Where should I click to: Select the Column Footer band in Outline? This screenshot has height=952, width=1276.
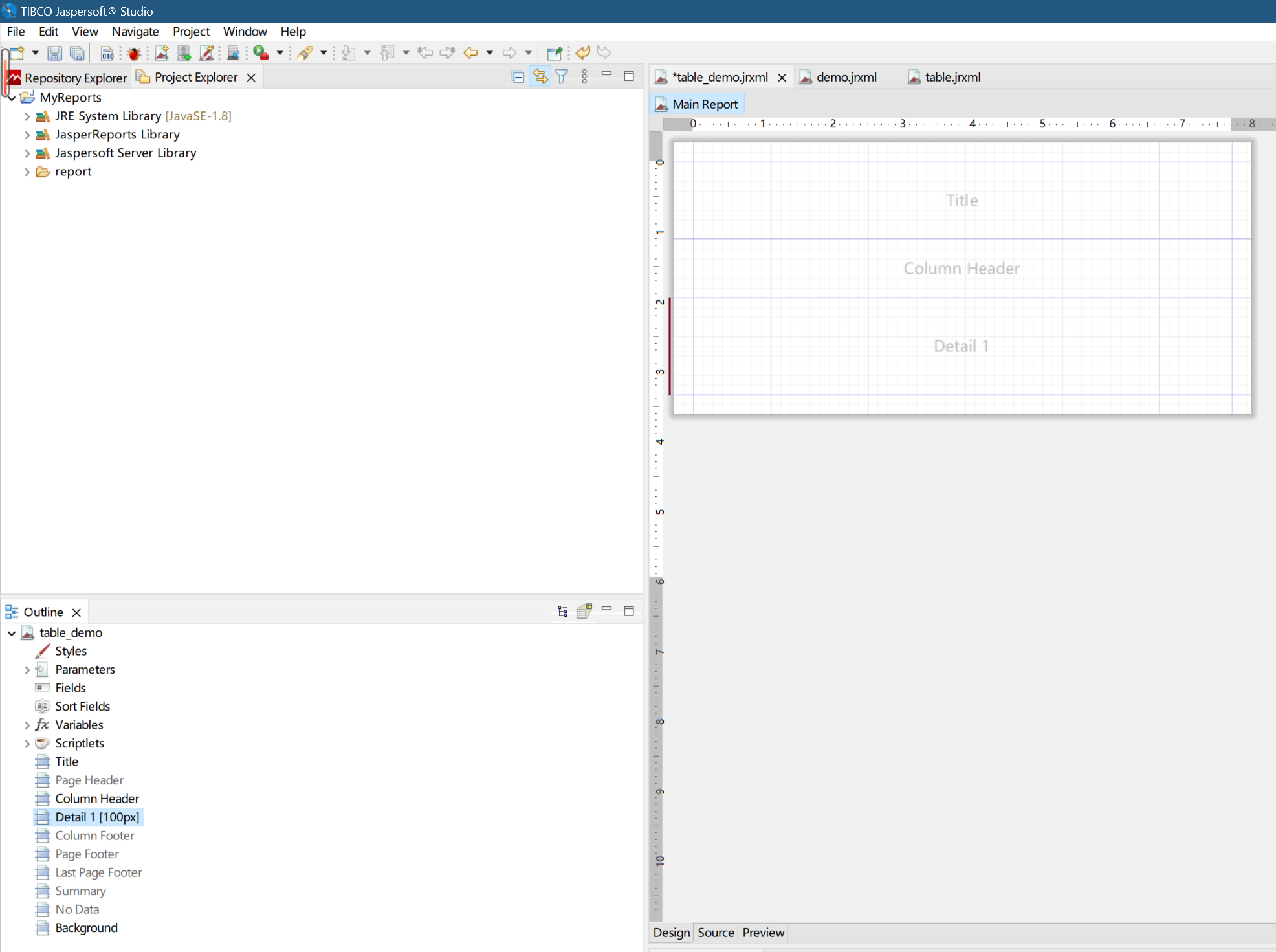(x=94, y=836)
